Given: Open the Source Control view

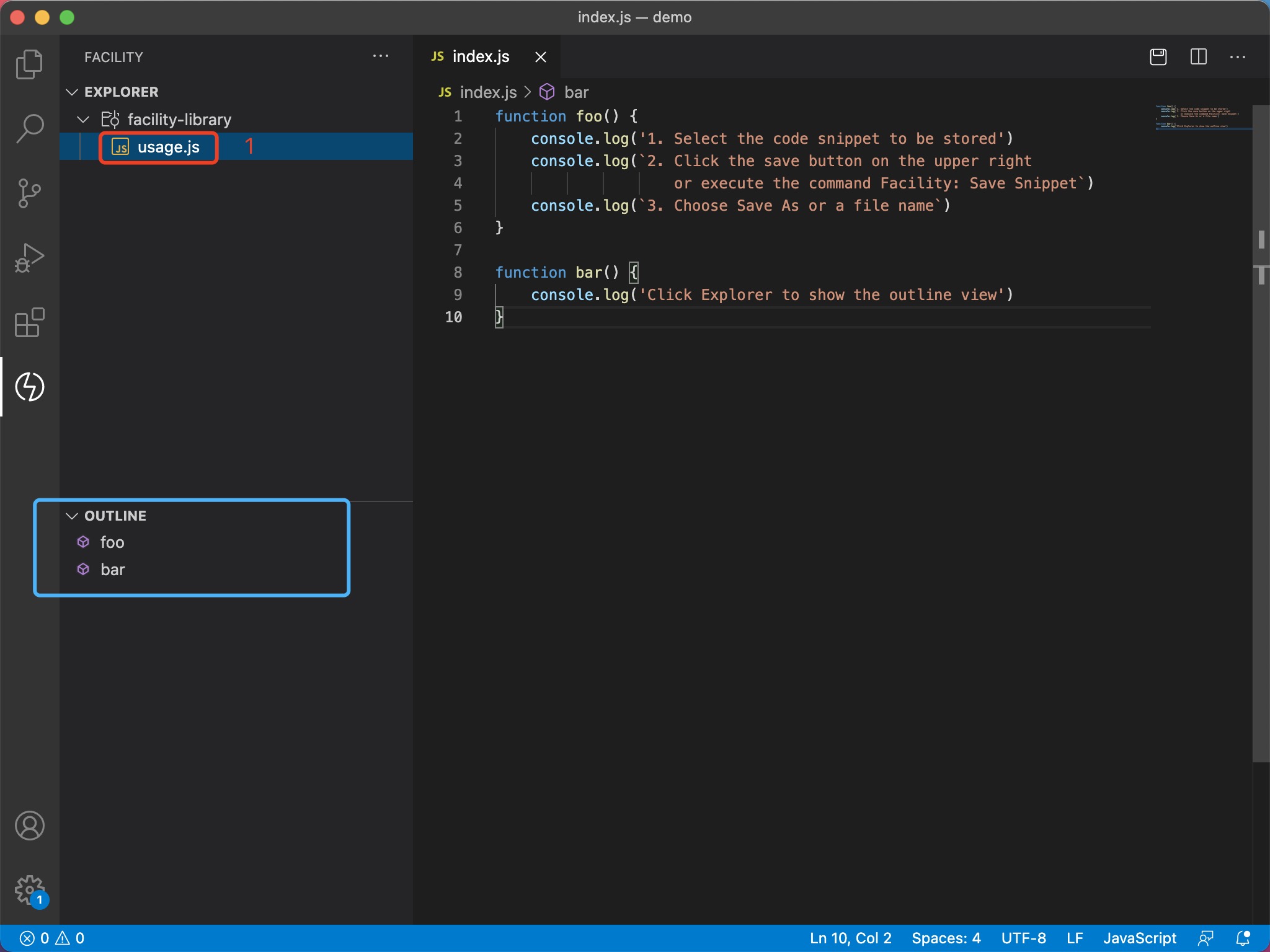Looking at the screenshot, I should tap(29, 193).
